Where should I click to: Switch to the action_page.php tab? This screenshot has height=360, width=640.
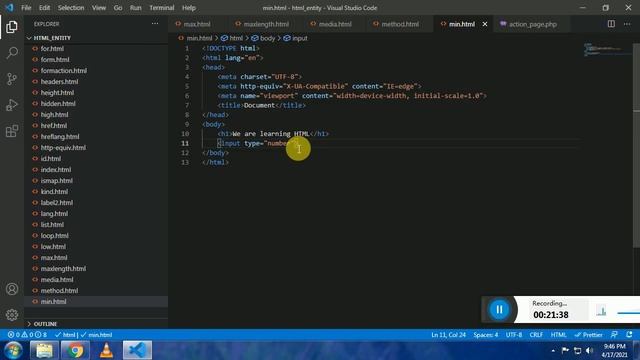pyautogui.click(x=532, y=24)
